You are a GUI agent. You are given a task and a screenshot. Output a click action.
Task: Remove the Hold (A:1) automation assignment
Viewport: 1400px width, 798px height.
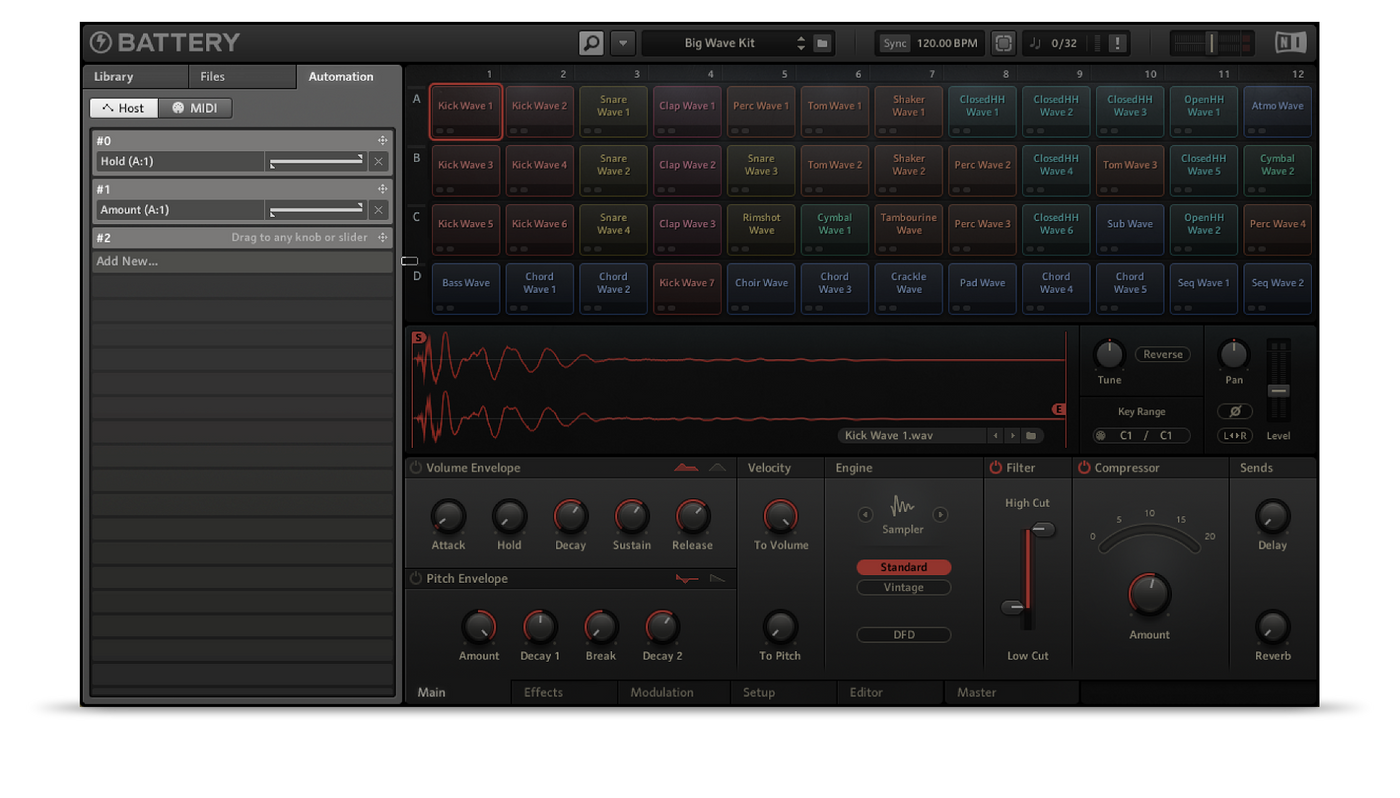[x=378, y=161]
